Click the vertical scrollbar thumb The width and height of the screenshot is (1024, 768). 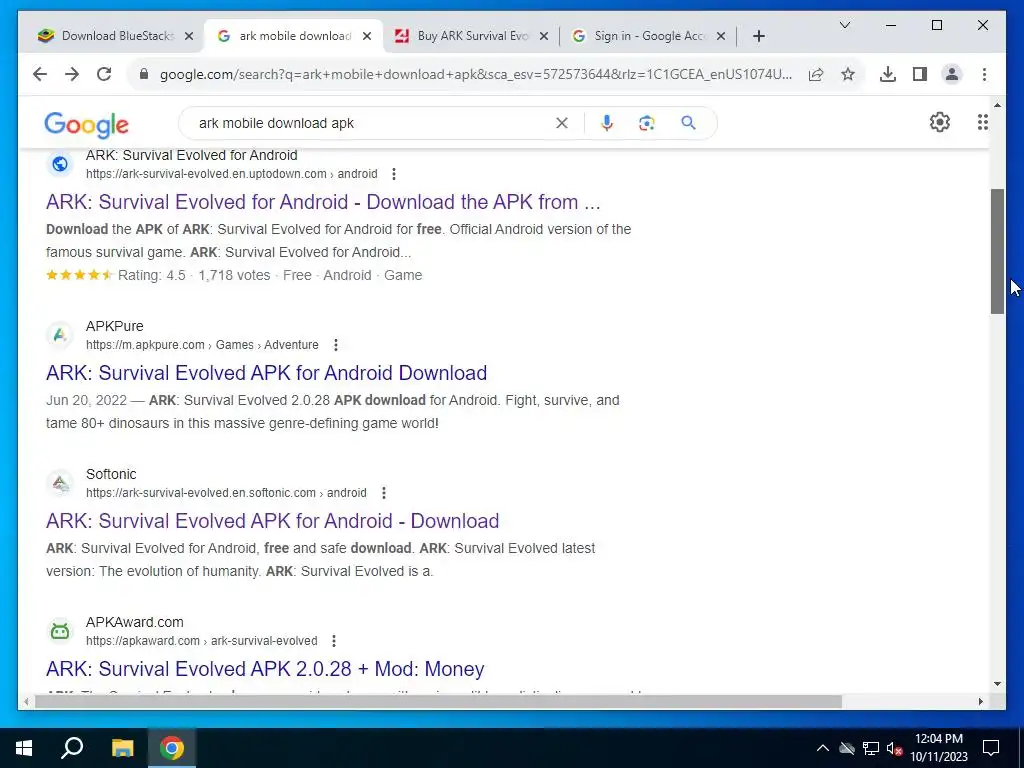click(997, 251)
